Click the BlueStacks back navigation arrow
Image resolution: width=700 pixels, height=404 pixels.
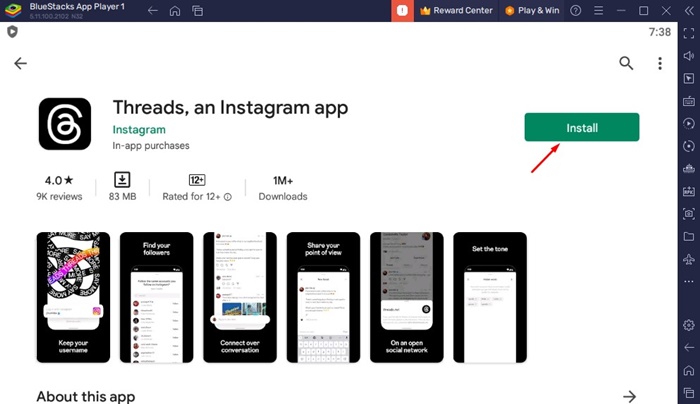[x=153, y=11]
